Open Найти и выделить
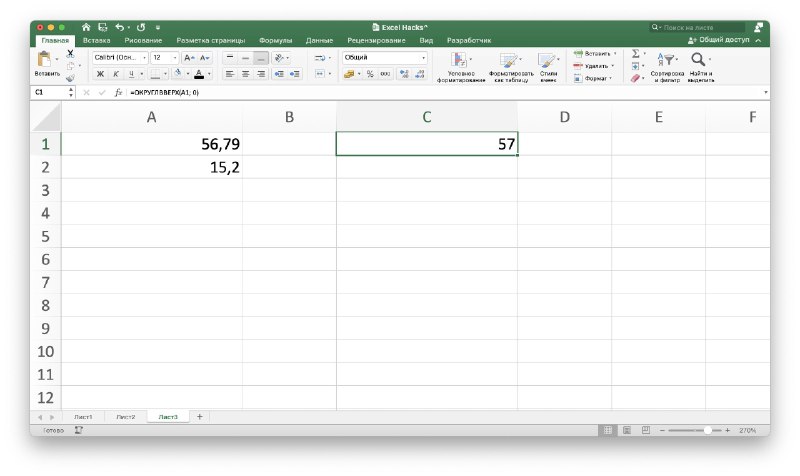This screenshot has height=476, width=800. [x=701, y=67]
